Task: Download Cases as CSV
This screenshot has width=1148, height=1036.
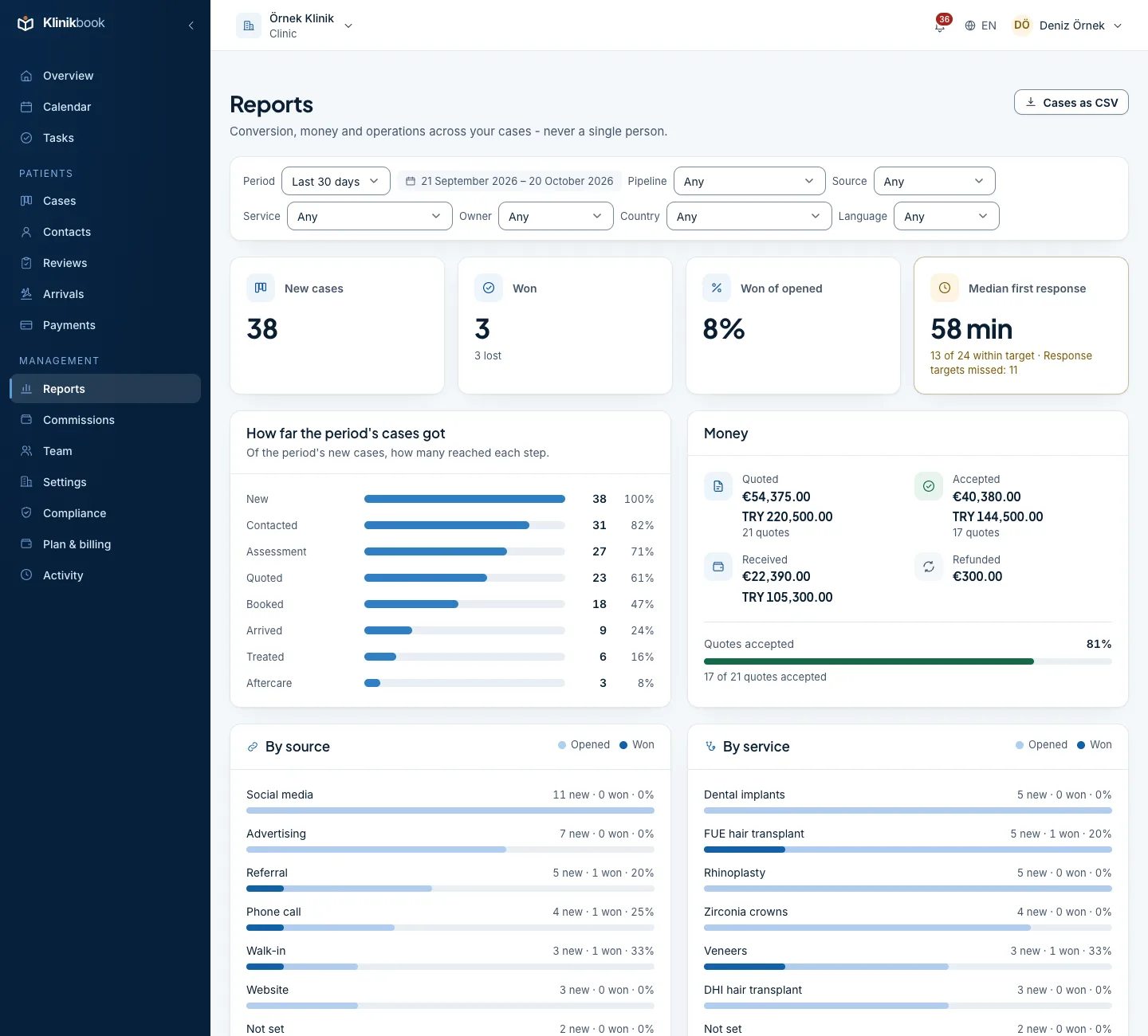Action: click(x=1071, y=102)
